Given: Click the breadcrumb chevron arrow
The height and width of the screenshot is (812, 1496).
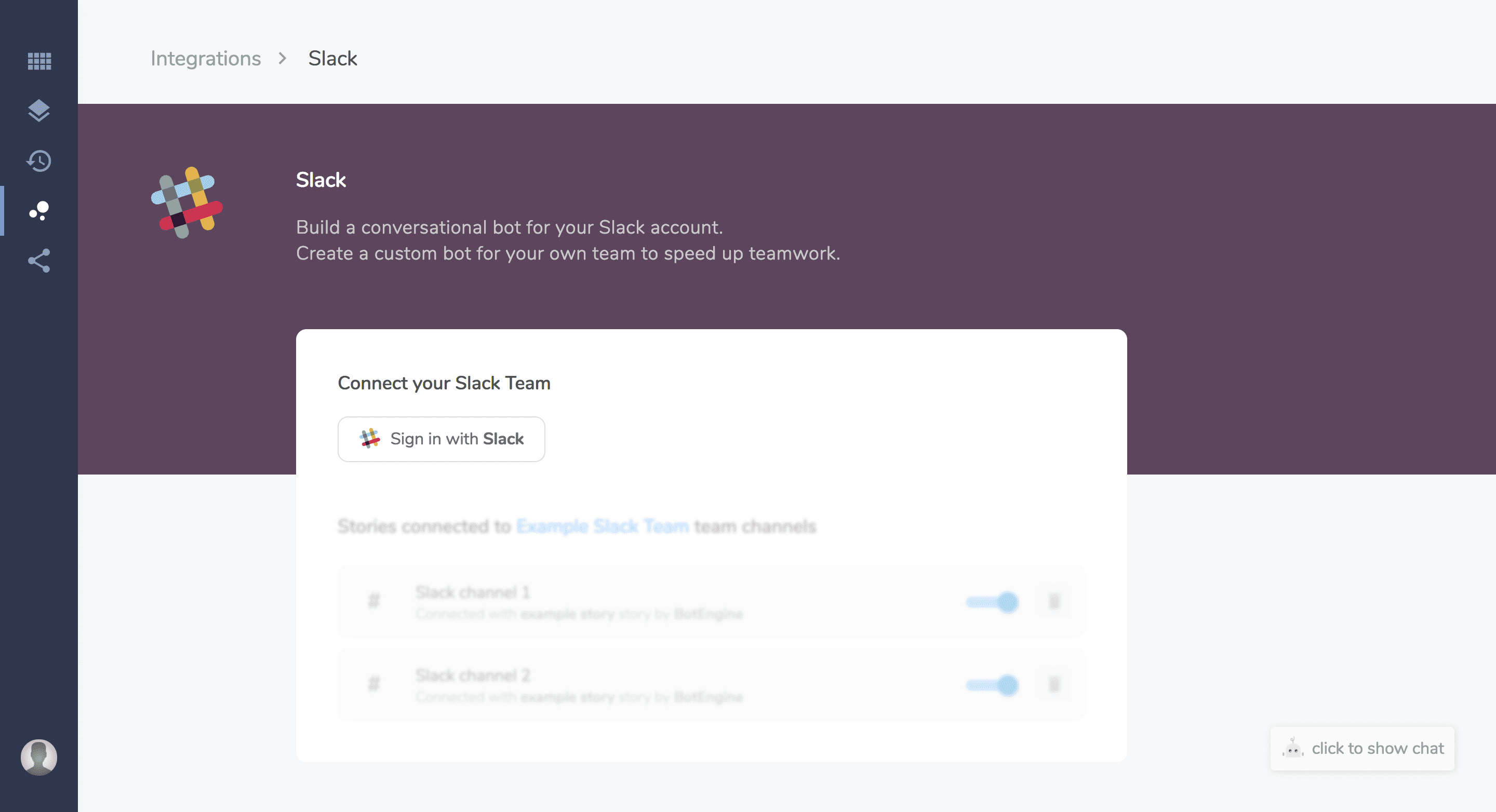Looking at the screenshot, I should click(x=282, y=59).
